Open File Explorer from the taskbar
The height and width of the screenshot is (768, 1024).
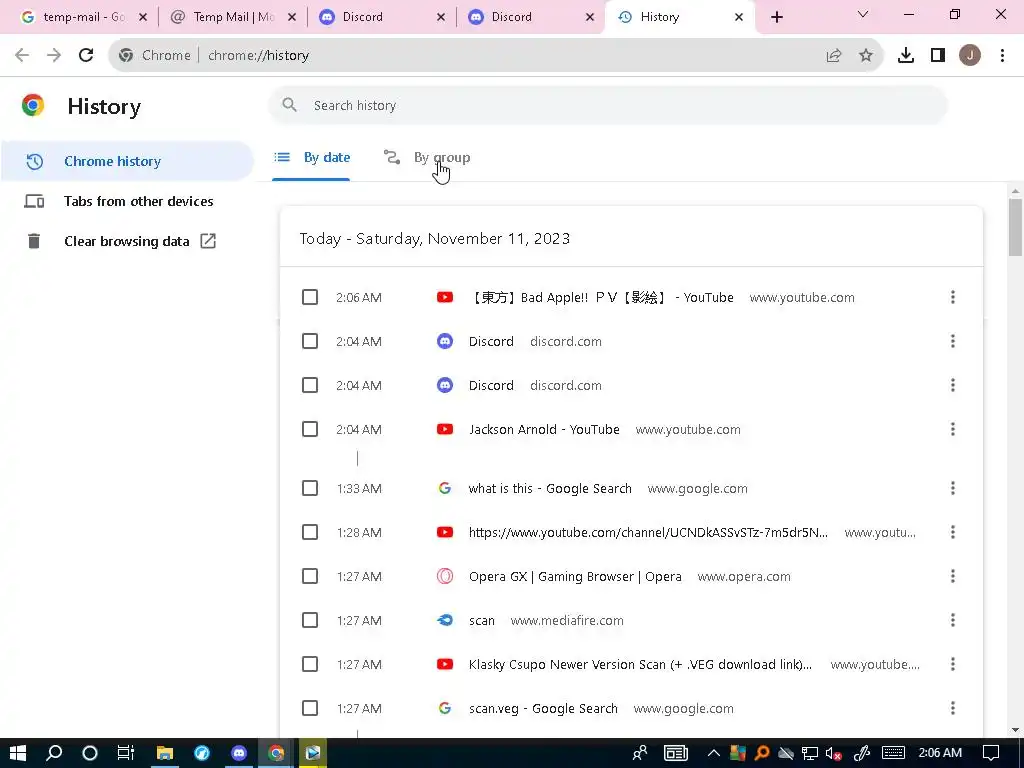pos(165,753)
